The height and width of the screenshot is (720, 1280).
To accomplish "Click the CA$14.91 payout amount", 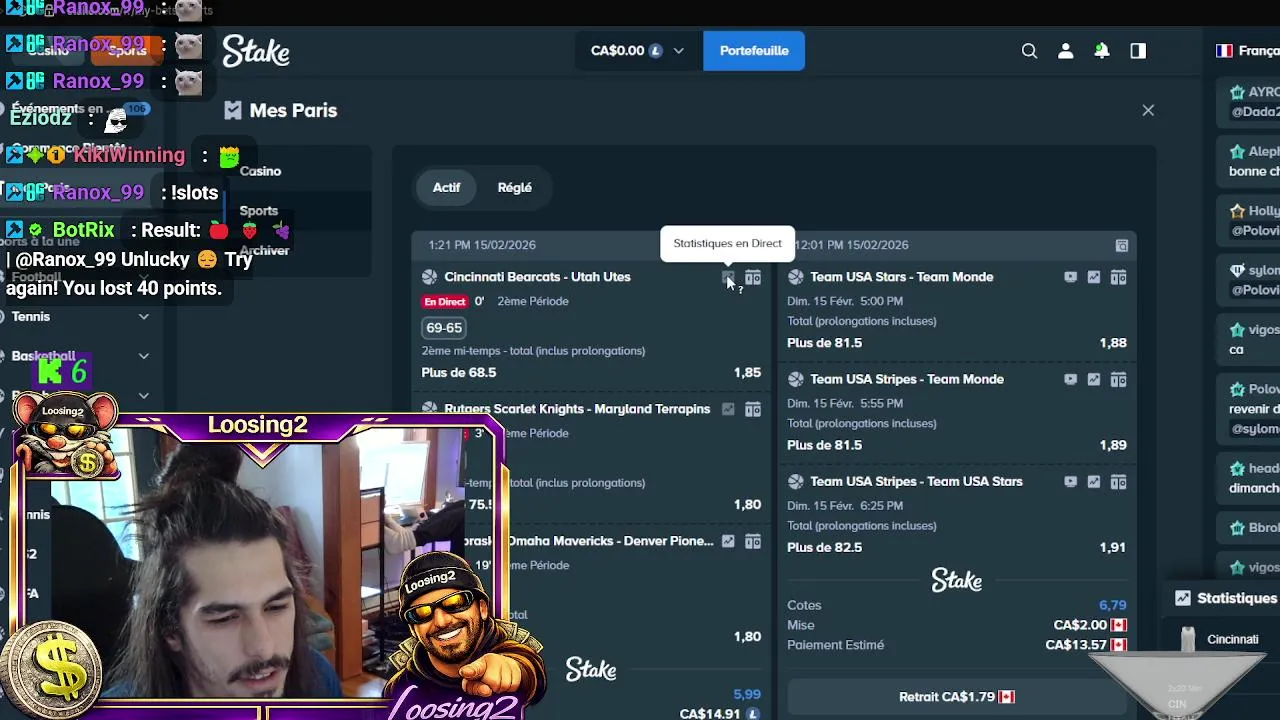I will pyautogui.click(x=710, y=713).
